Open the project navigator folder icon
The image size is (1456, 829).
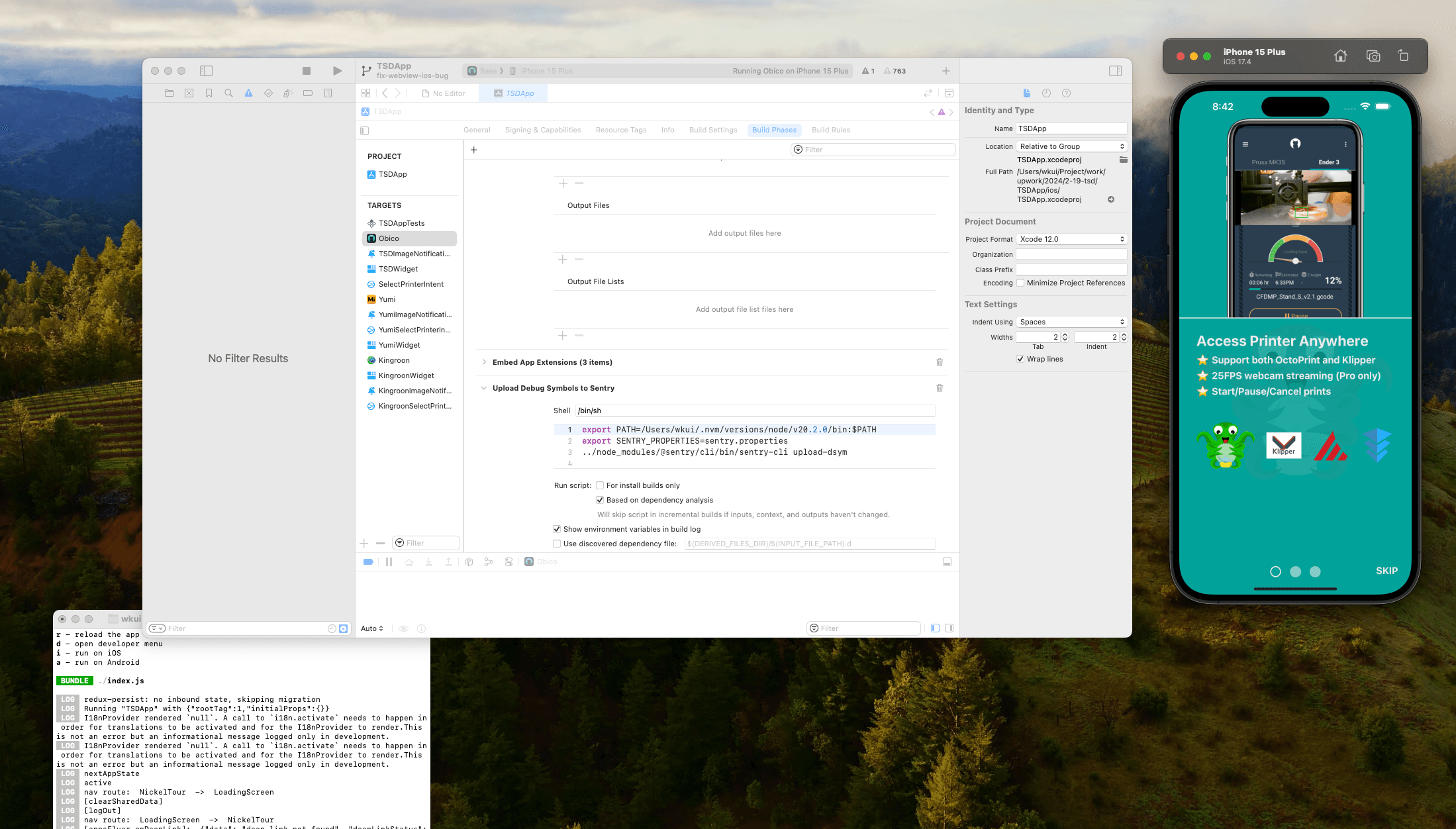pyautogui.click(x=170, y=93)
